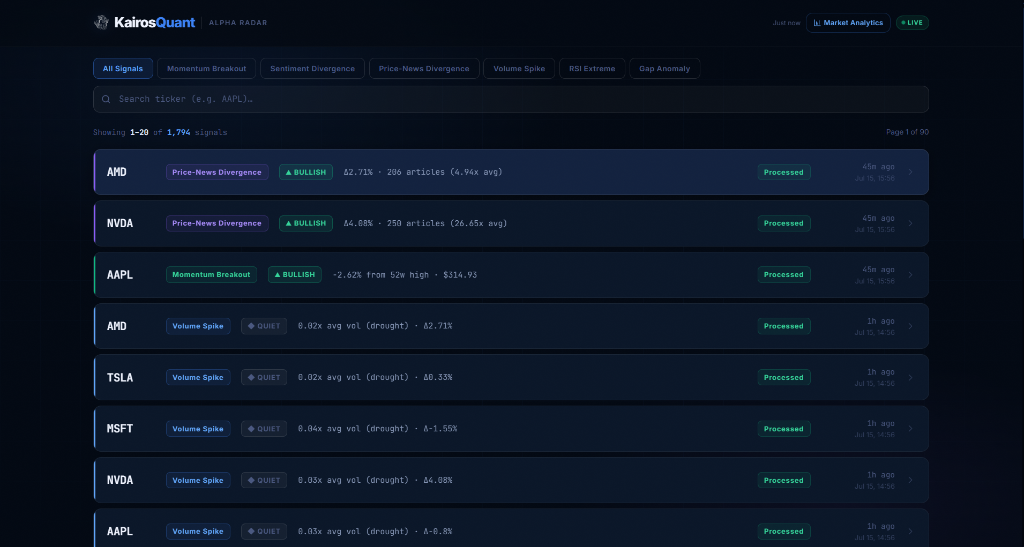Image resolution: width=1024 pixels, height=547 pixels.
Task: Expand NVDA Volume Spike row chevron
Action: (x=910, y=480)
